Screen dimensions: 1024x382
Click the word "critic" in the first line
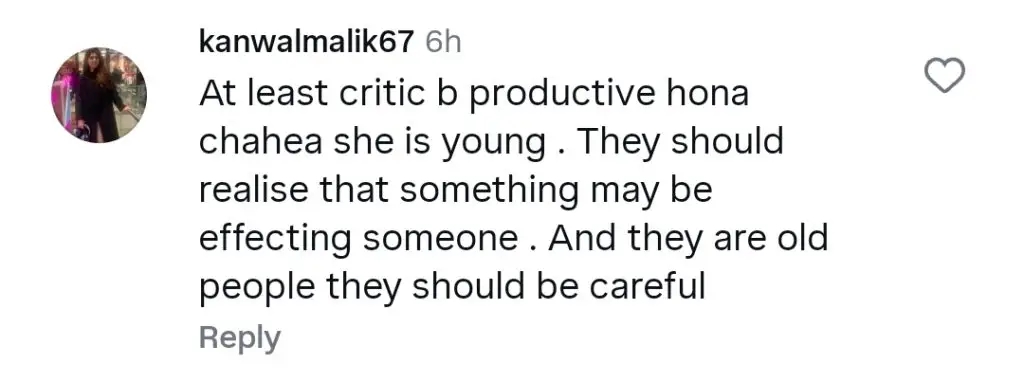(x=365, y=94)
